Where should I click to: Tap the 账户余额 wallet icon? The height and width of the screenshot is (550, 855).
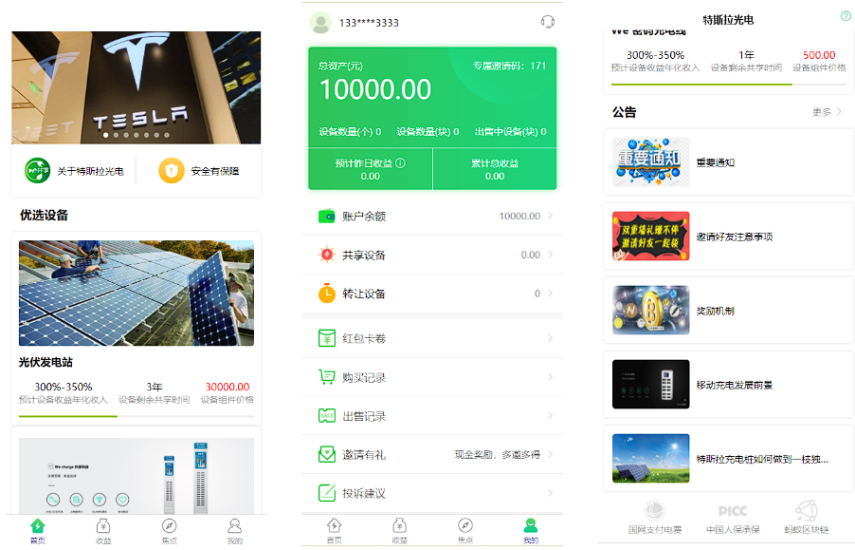point(326,216)
